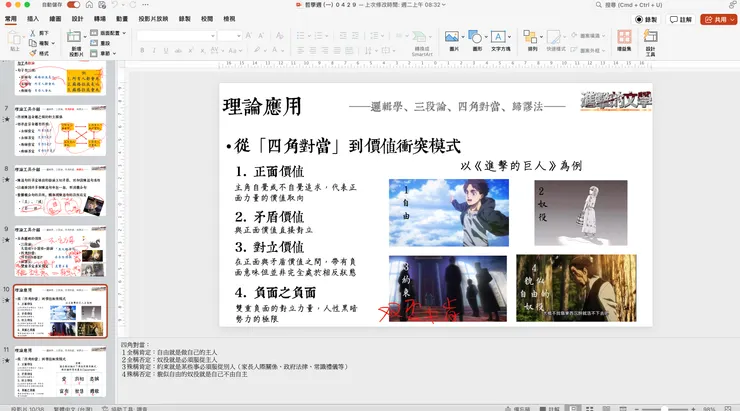Click the Cut scissors icon
Viewport: 740px width, 411px height.
tap(33, 33)
